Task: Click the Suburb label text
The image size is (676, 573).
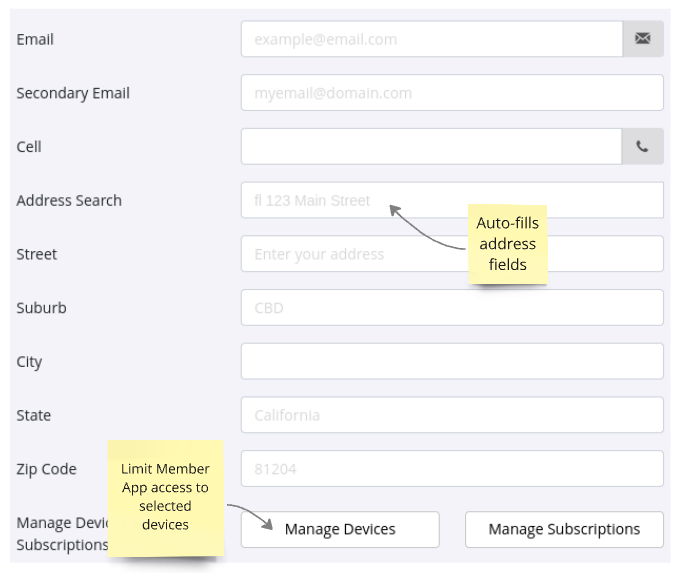Action: click(41, 308)
